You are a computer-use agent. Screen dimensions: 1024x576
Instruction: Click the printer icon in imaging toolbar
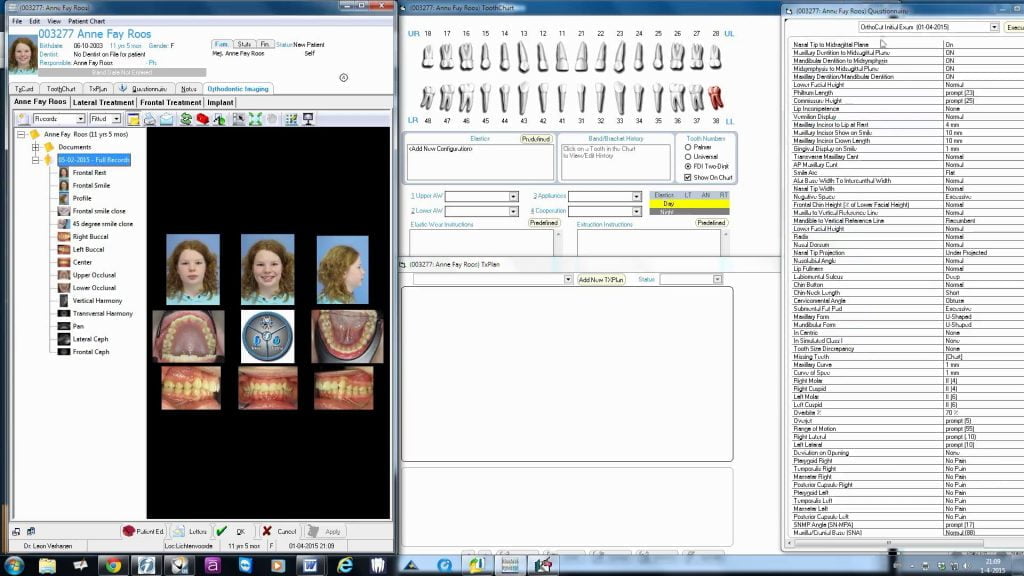(149, 119)
